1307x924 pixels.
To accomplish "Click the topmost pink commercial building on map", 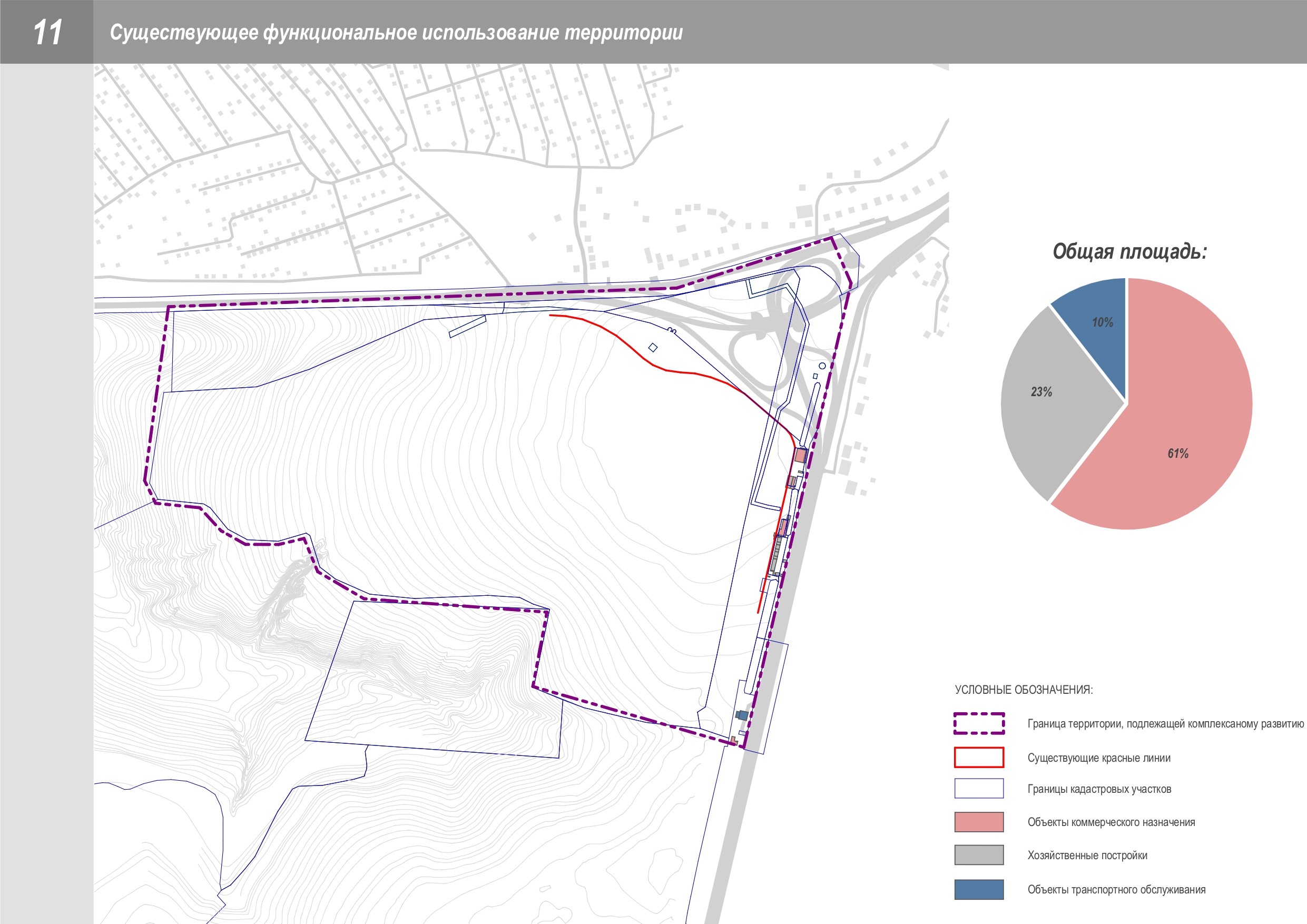I will click(800, 456).
